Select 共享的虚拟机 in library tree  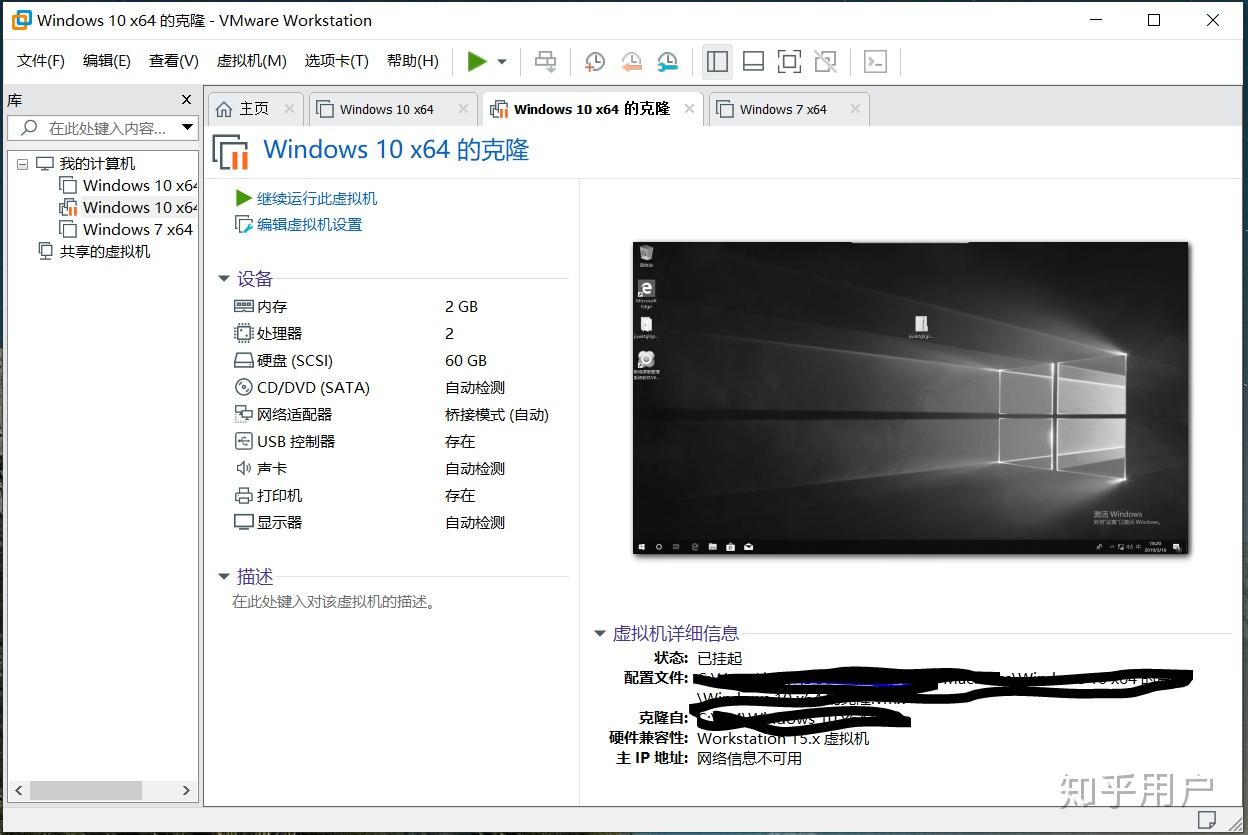click(104, 252)
